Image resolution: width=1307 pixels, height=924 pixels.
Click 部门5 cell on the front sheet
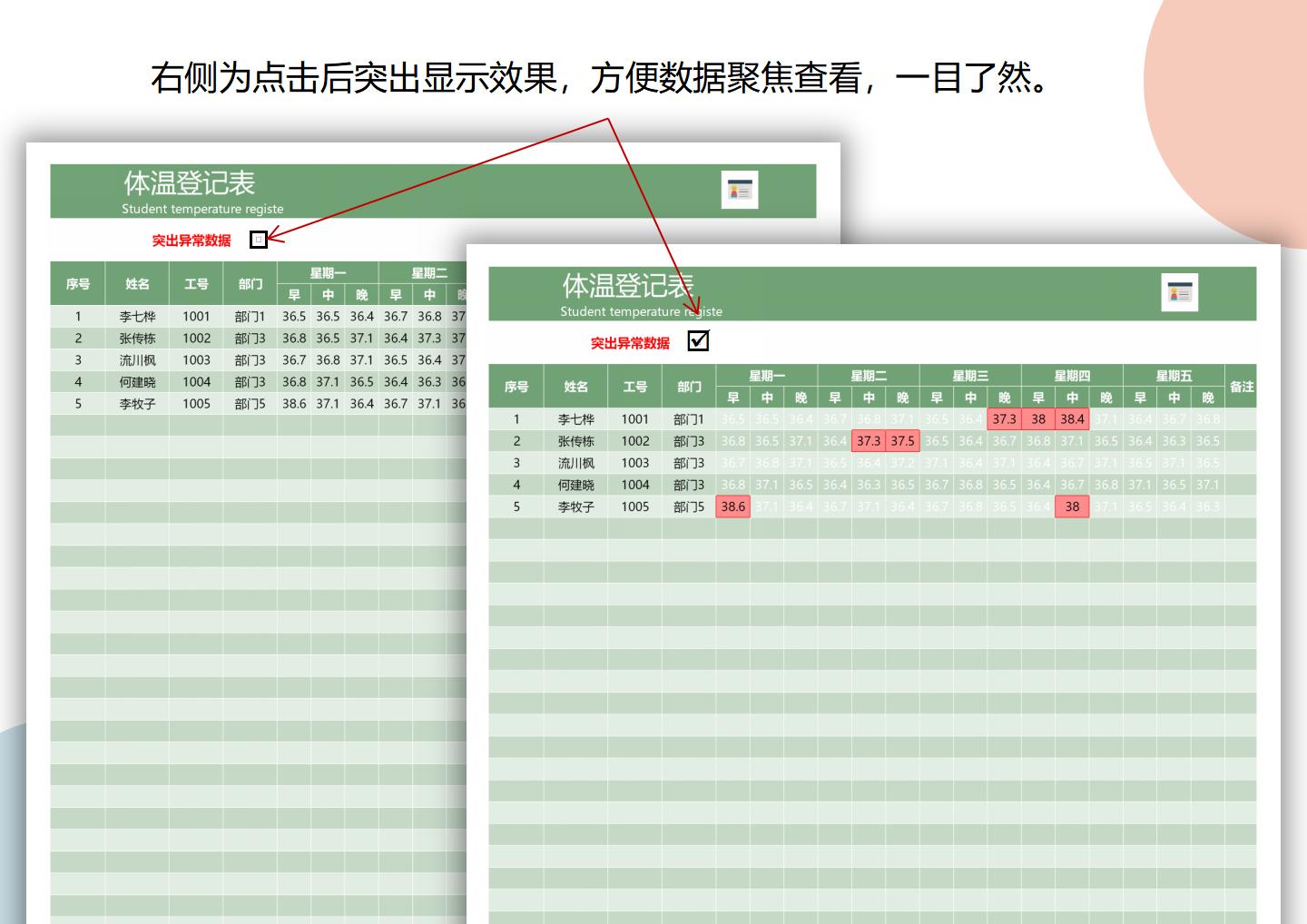click(x=689, y=506)
